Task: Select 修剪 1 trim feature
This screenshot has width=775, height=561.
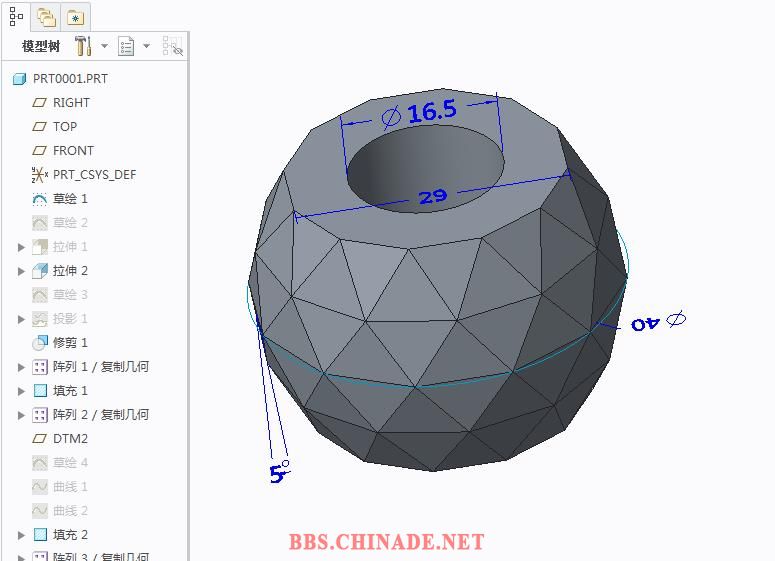Action: [70, 343]
